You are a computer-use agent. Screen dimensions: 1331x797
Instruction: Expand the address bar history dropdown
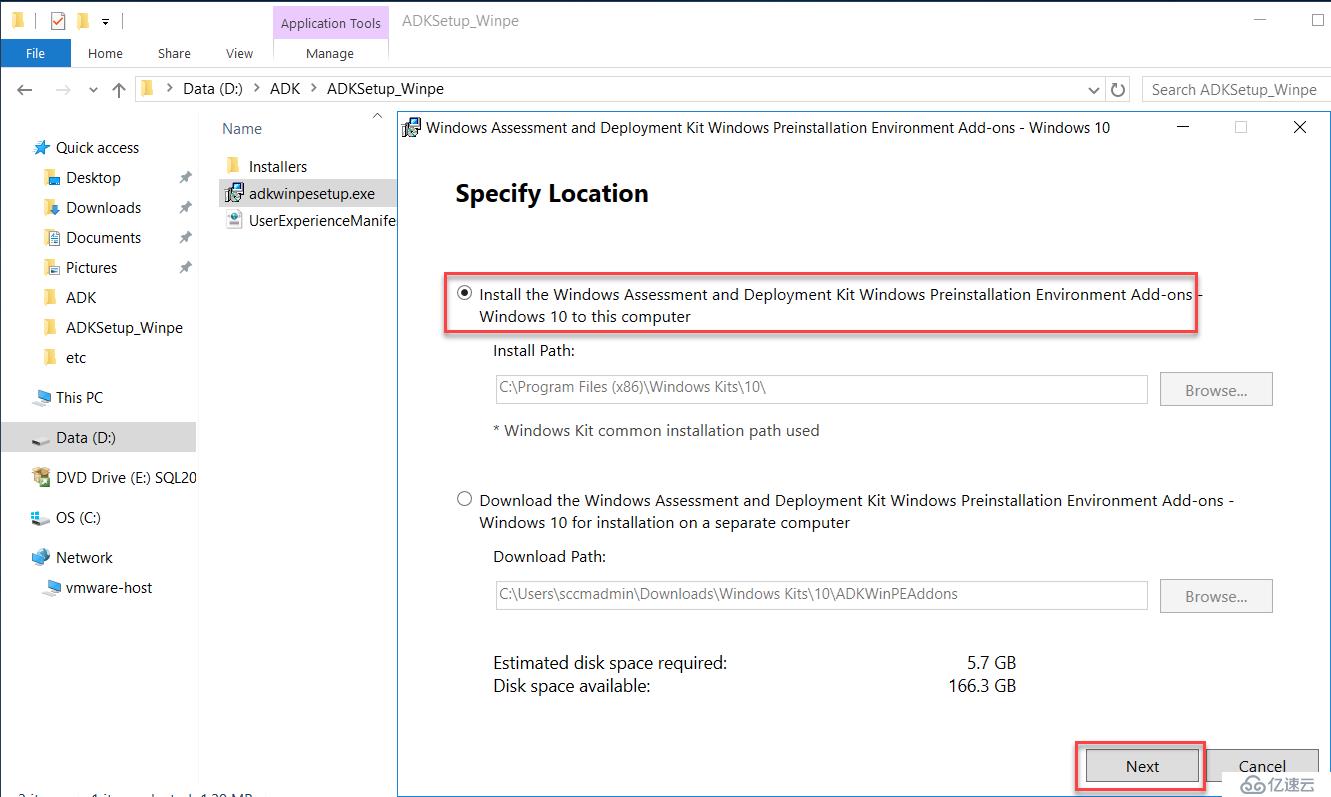pyautogui.click(x=1093, y=89)
